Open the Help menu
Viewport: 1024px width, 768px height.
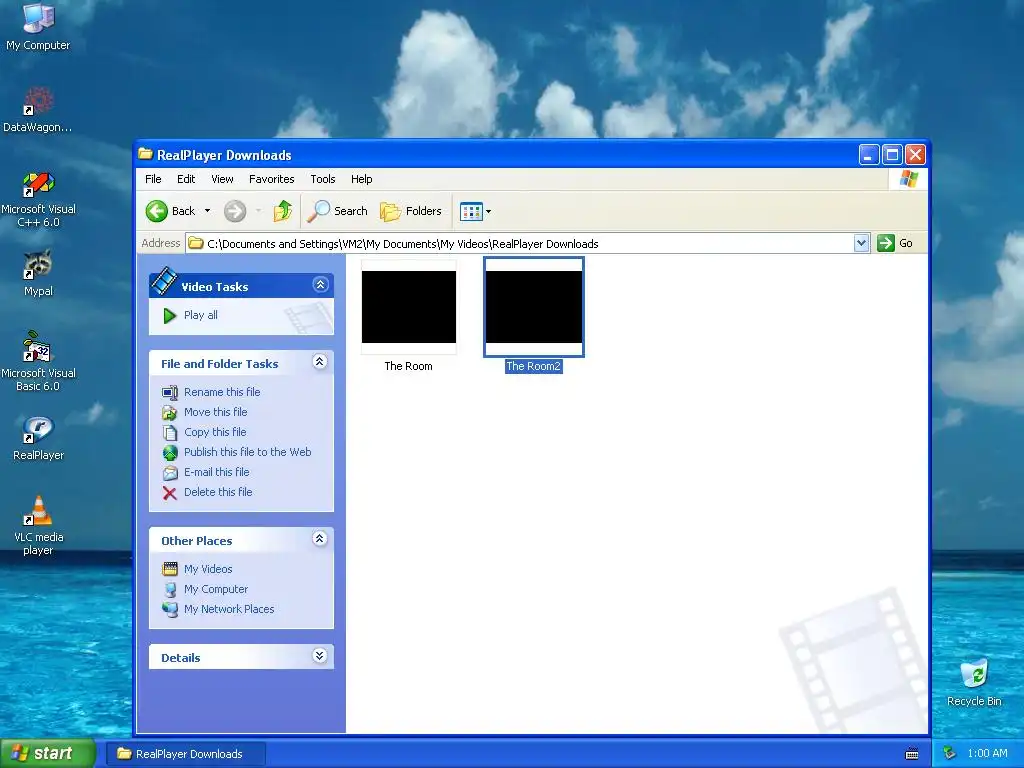[x=361, y=179]
